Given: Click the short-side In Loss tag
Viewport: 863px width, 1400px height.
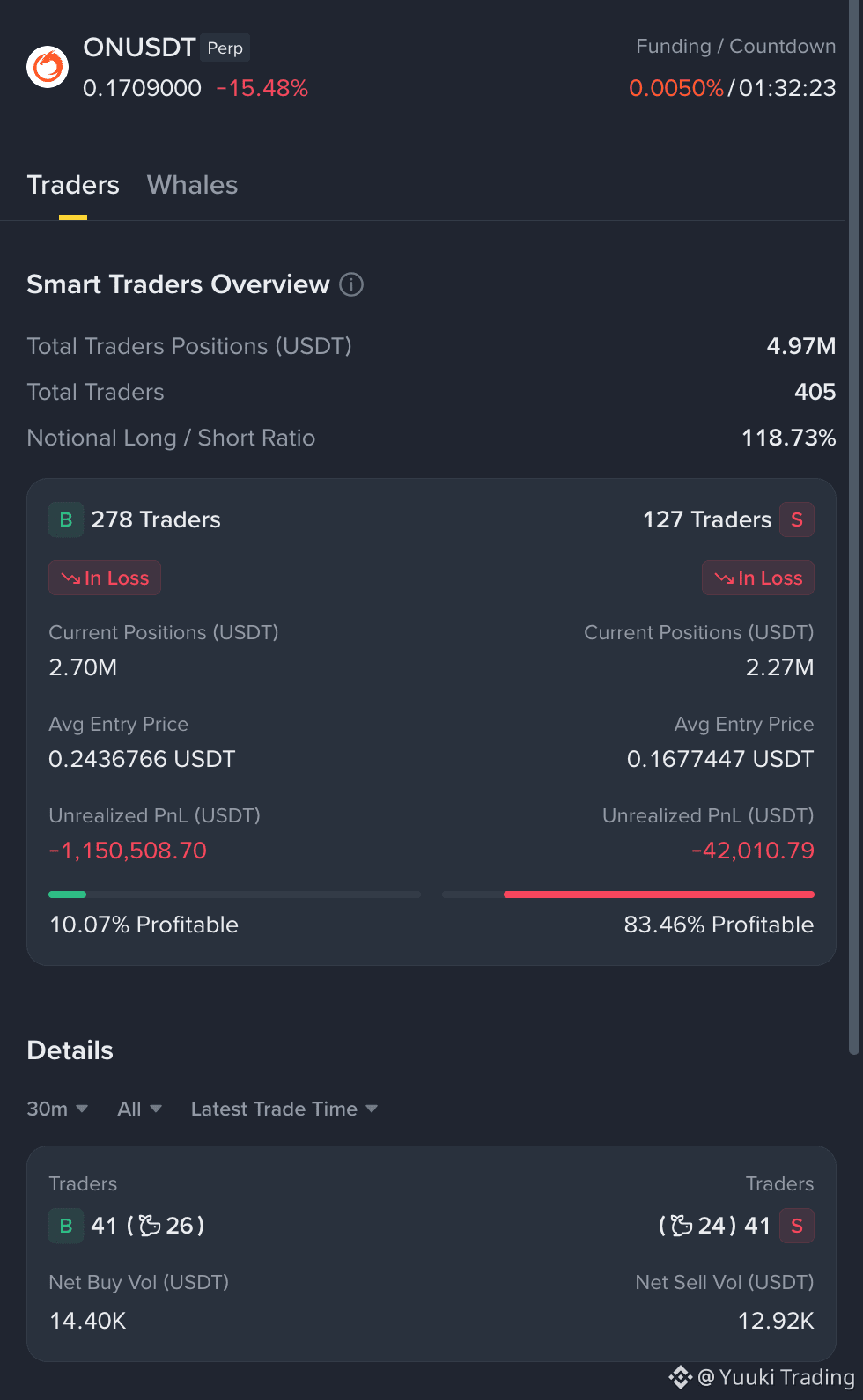Looking at the screenshot, I should (758, 578).
